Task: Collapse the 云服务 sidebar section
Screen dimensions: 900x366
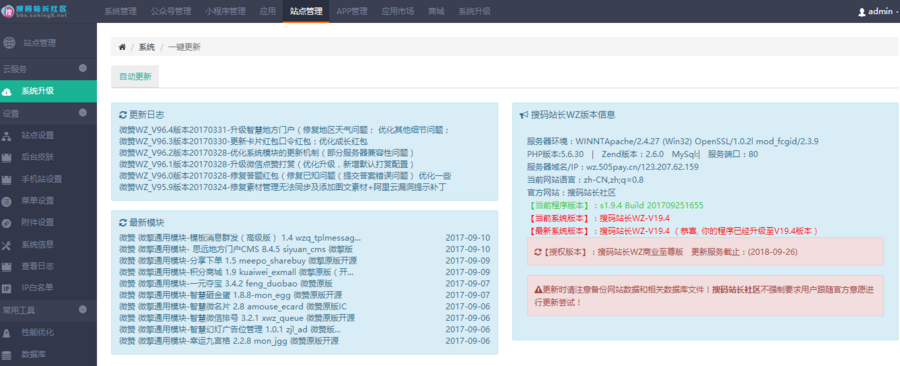Action: click(x=83, y=68)
